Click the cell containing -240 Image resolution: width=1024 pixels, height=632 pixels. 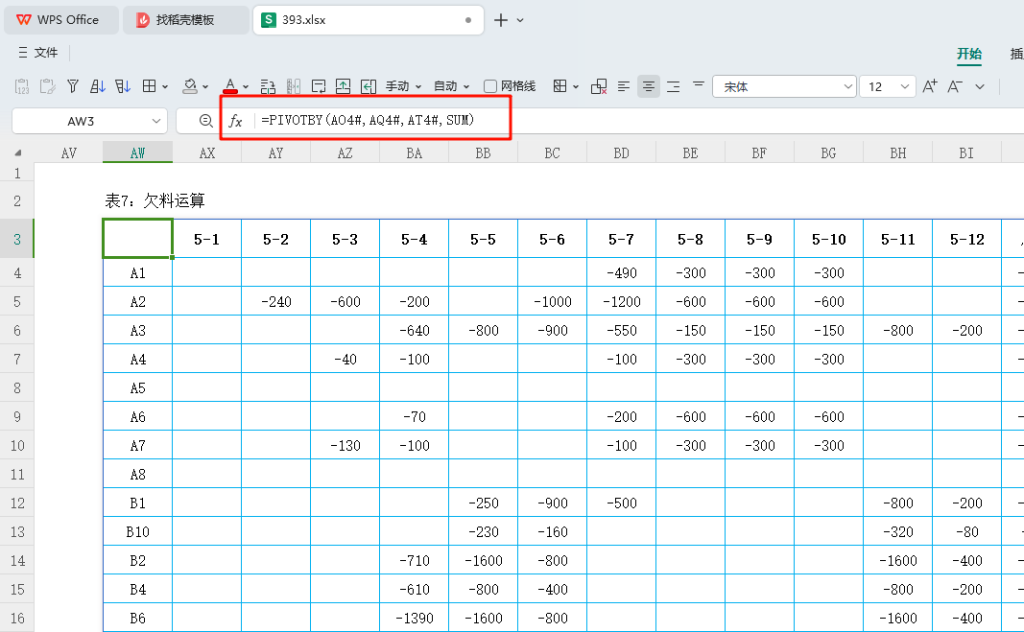click(276, 302)
